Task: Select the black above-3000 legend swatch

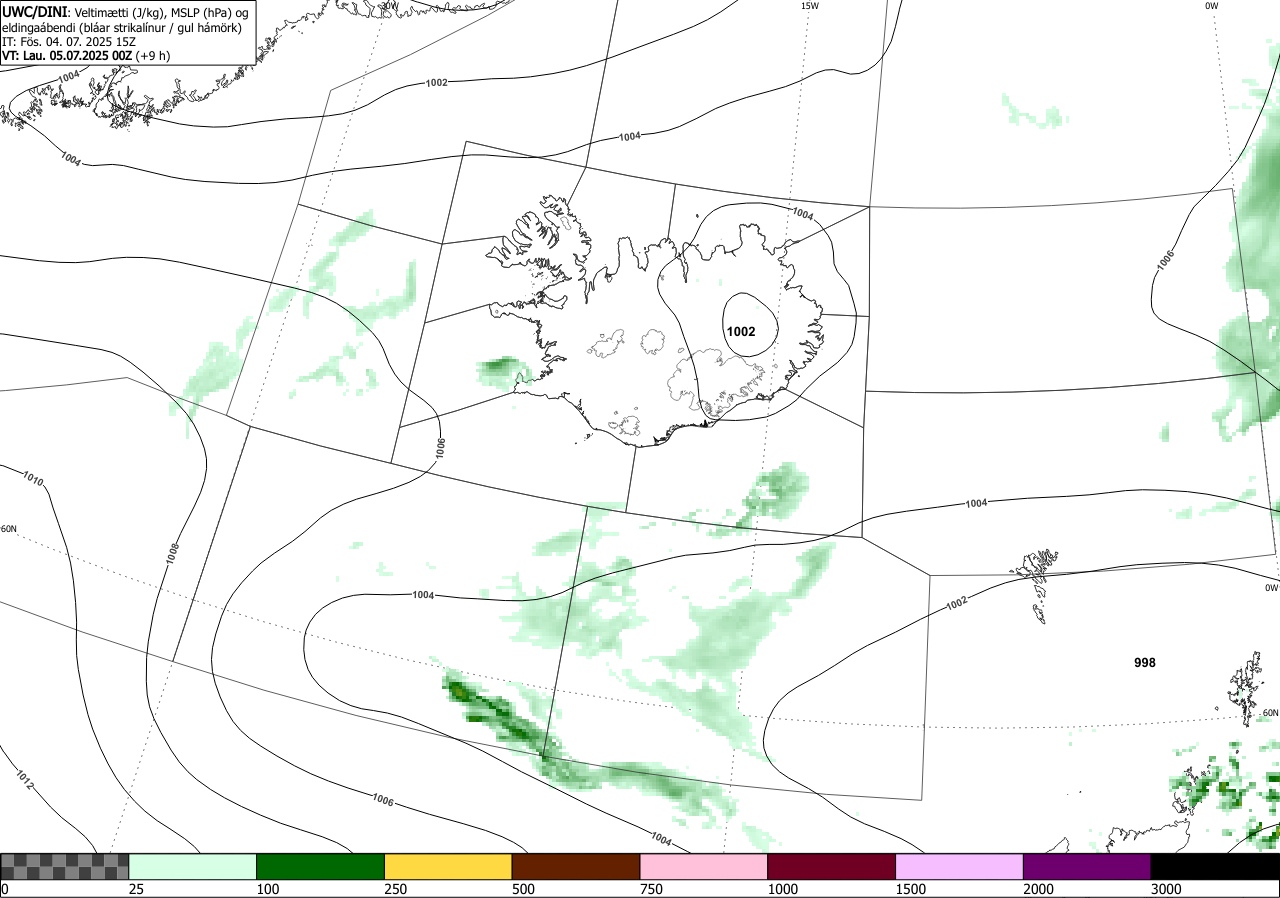Action: pyautogui.click(x=1215, y=866)
